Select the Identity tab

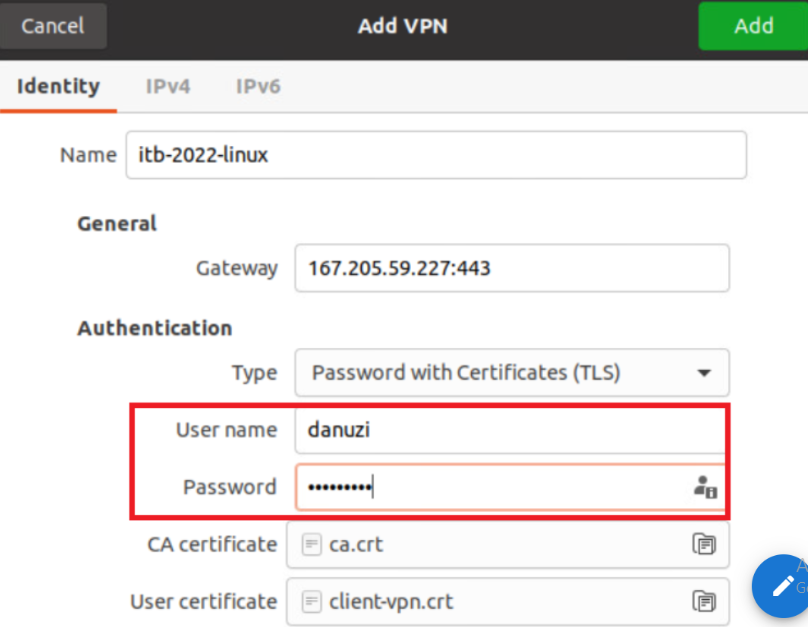[x=59, y=86]
